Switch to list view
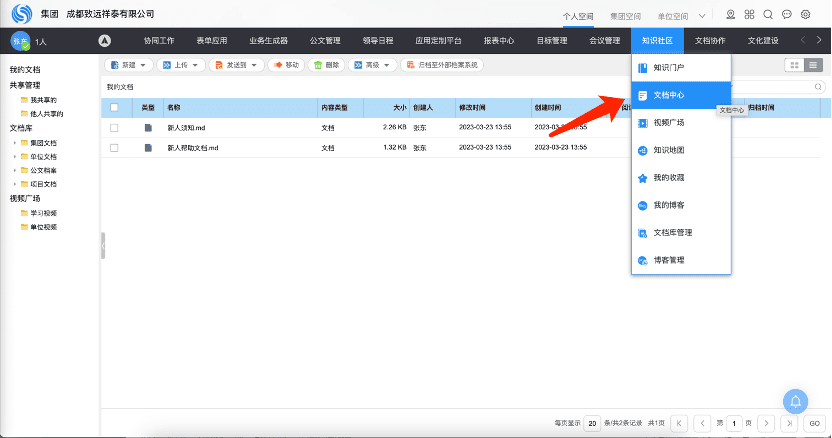Screen dimensions: 832x438 point(813,65)
